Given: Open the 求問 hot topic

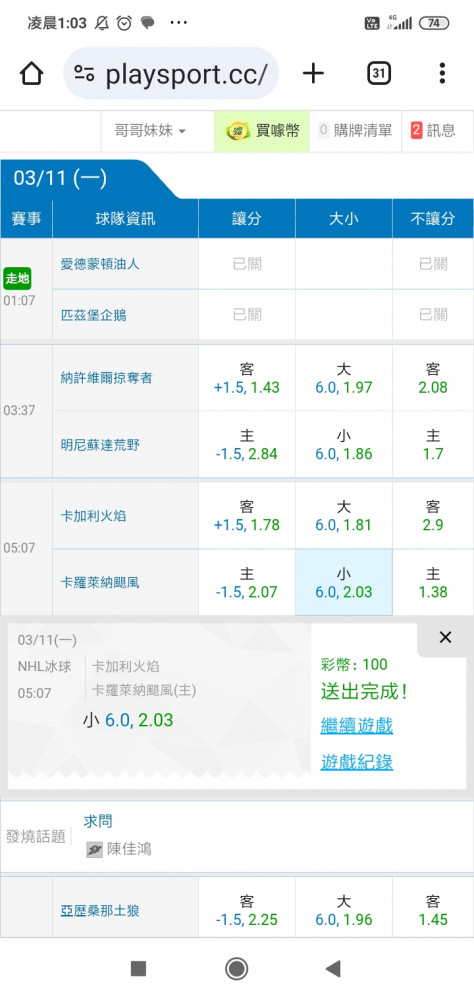Looking at the screenshot, I should (x=98, y=821).
